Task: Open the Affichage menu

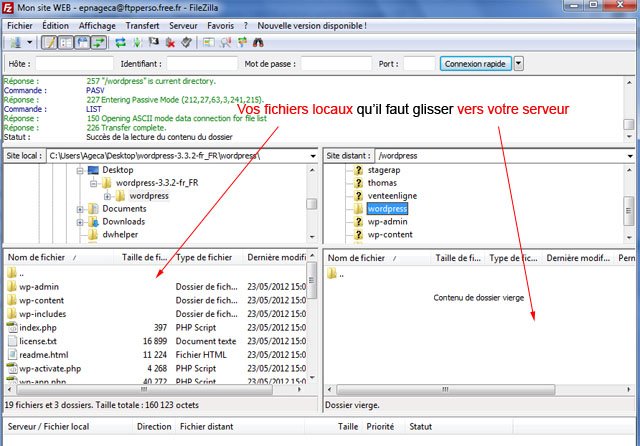Action: point(97,26)
